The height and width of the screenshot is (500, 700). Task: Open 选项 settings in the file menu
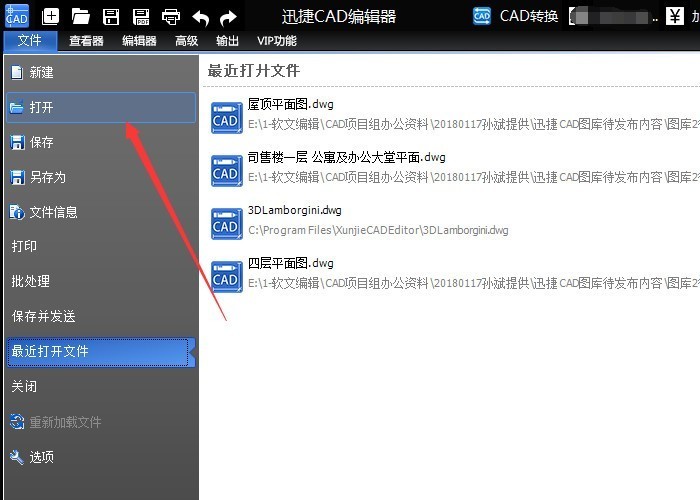coord(101,457)
